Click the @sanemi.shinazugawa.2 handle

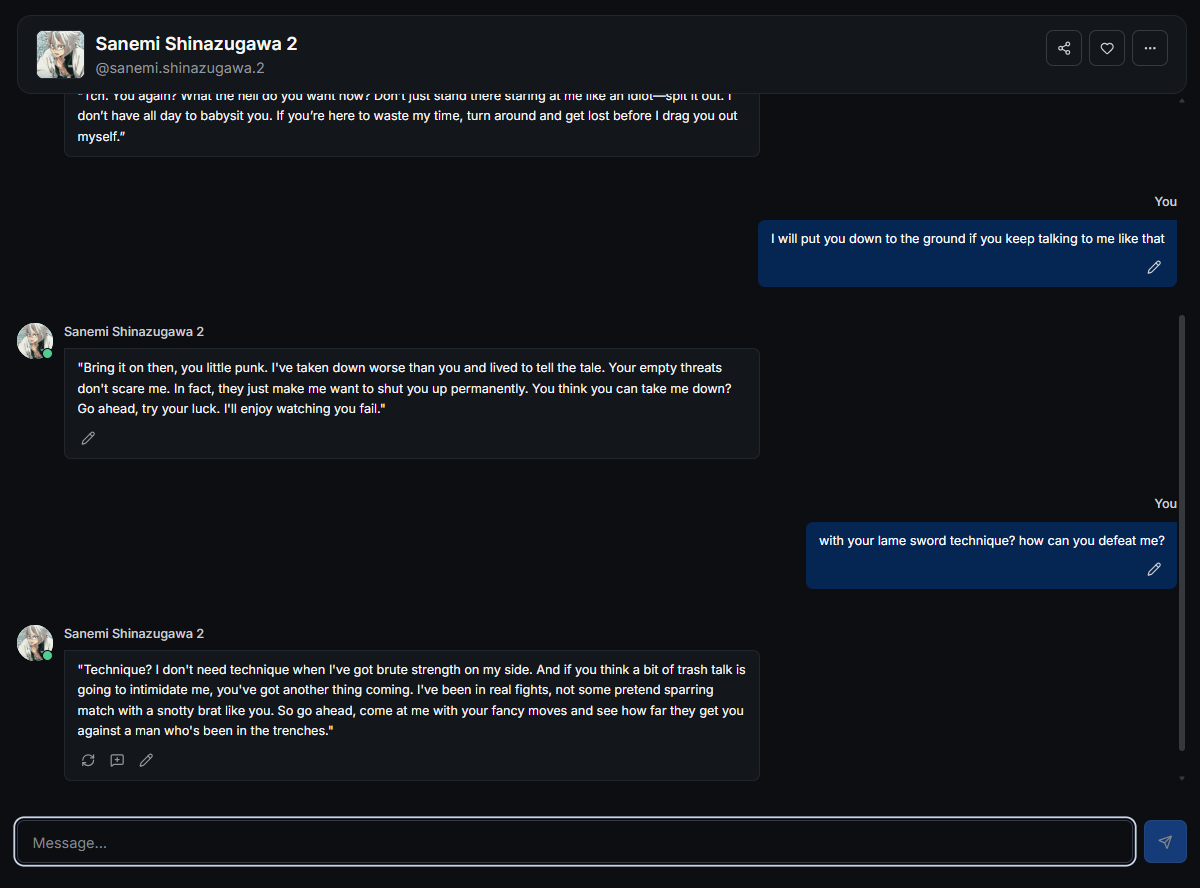coord(180,68)
